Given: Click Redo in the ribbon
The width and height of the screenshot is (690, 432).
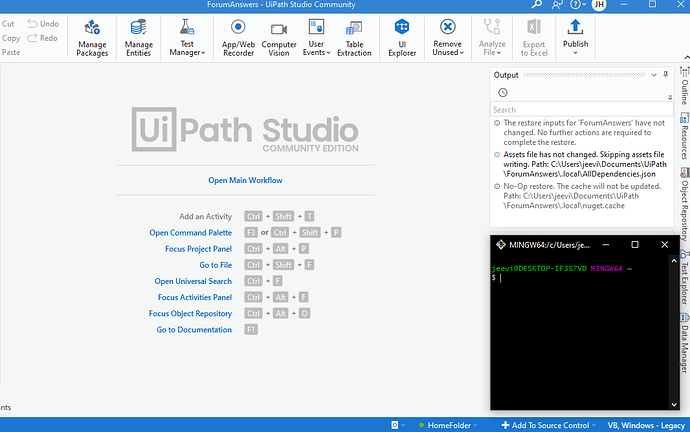Looking at the screenshot, I should pyautogui.click(x=43, y=38).
